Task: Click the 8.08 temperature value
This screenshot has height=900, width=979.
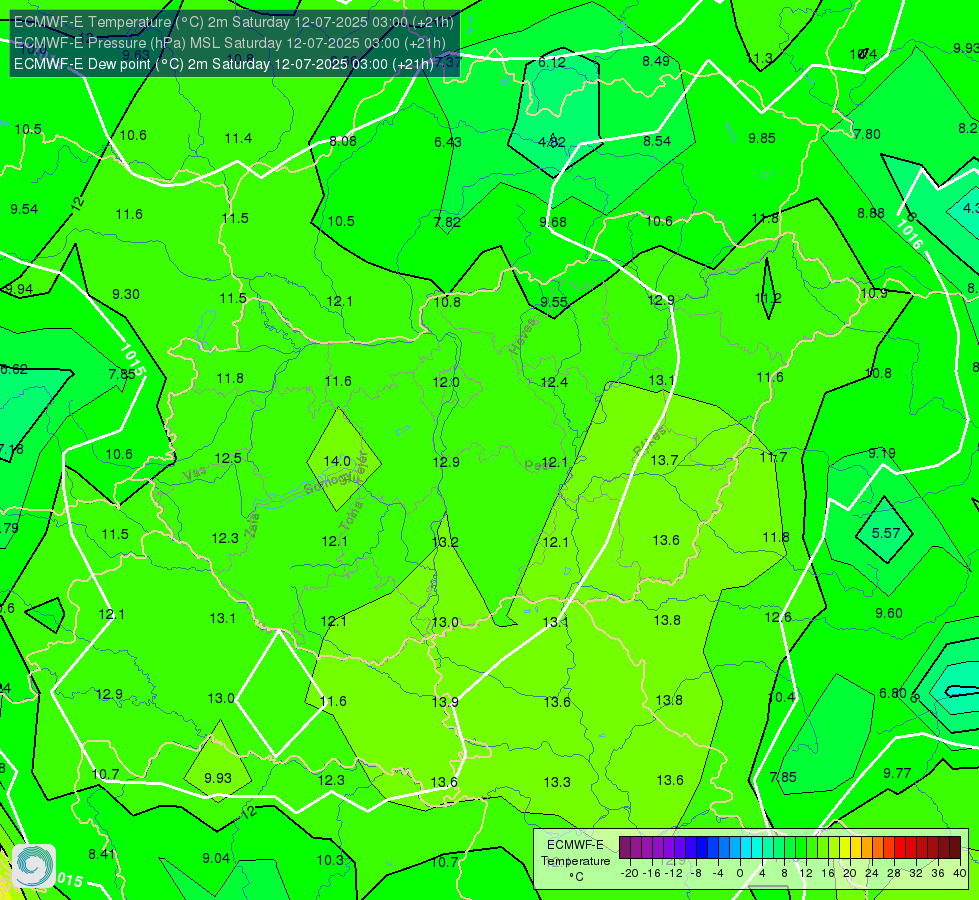Action: (343, 141)
